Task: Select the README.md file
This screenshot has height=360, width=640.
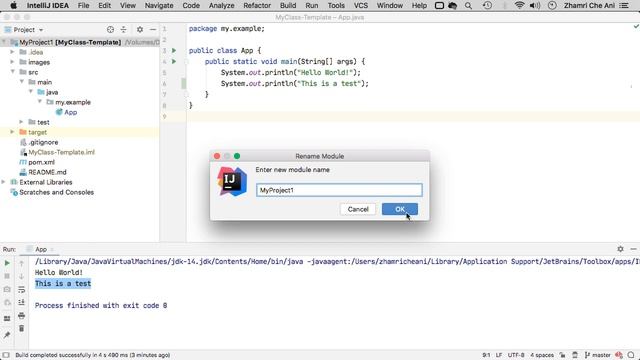Action: [x=47, y=172]
